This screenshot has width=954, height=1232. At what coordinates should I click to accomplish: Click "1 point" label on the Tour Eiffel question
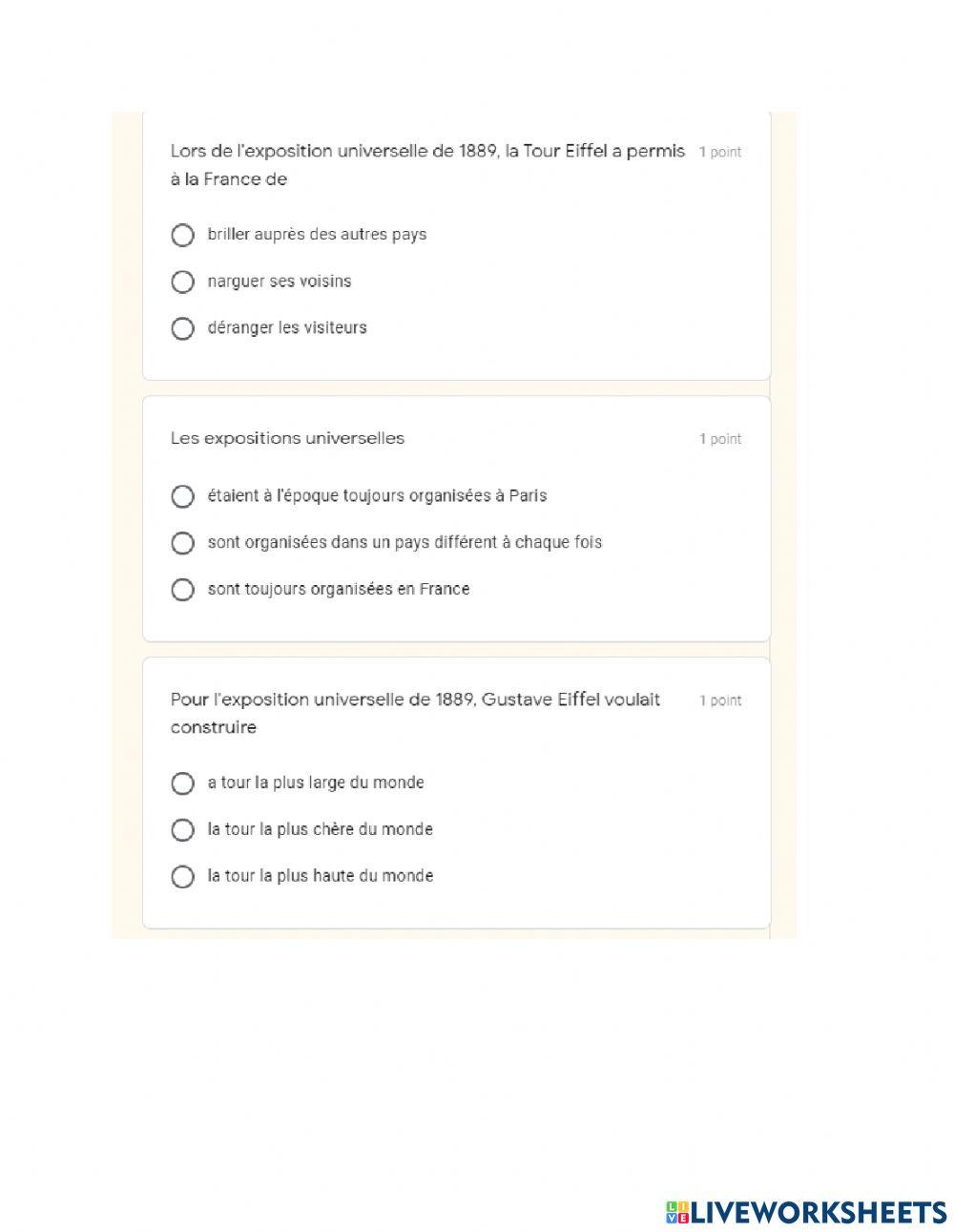click(720, 152)
